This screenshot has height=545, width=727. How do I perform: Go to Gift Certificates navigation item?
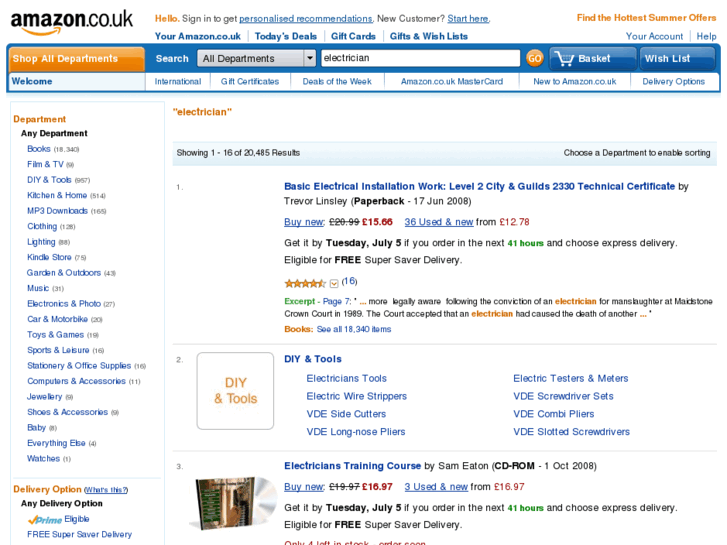point(250,82)
